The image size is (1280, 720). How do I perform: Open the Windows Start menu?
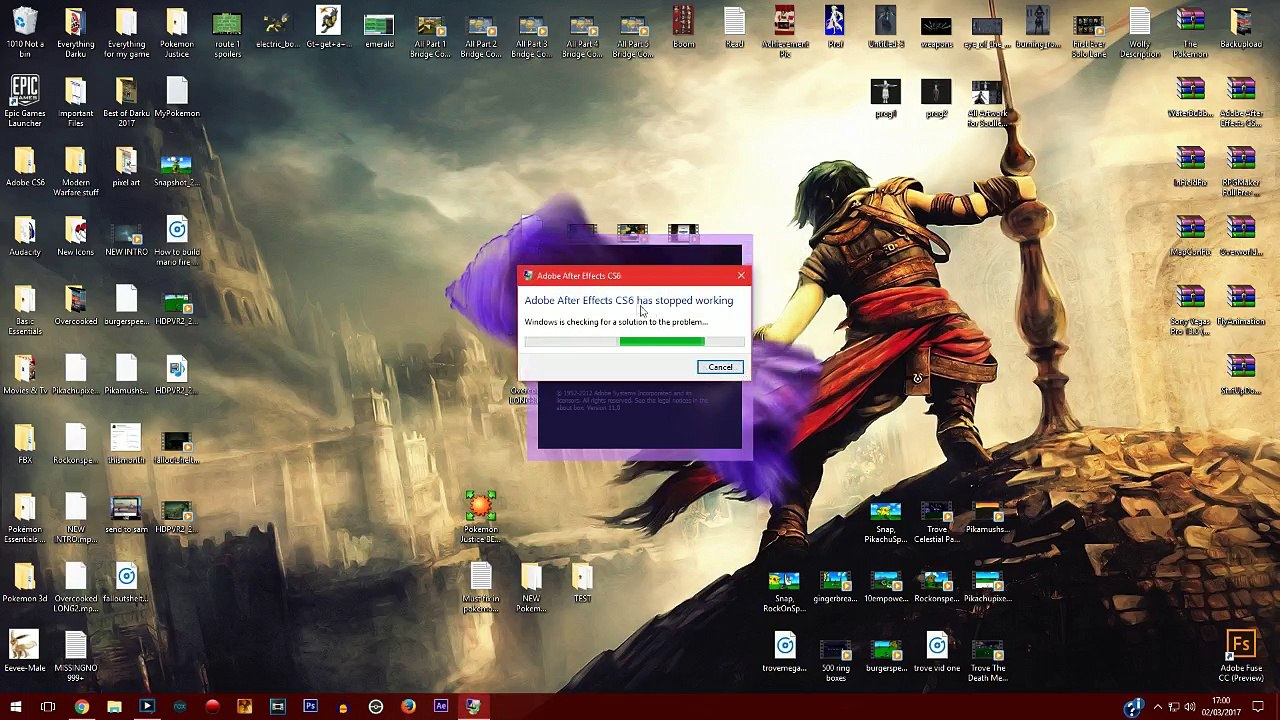click(x=15, y=707)
